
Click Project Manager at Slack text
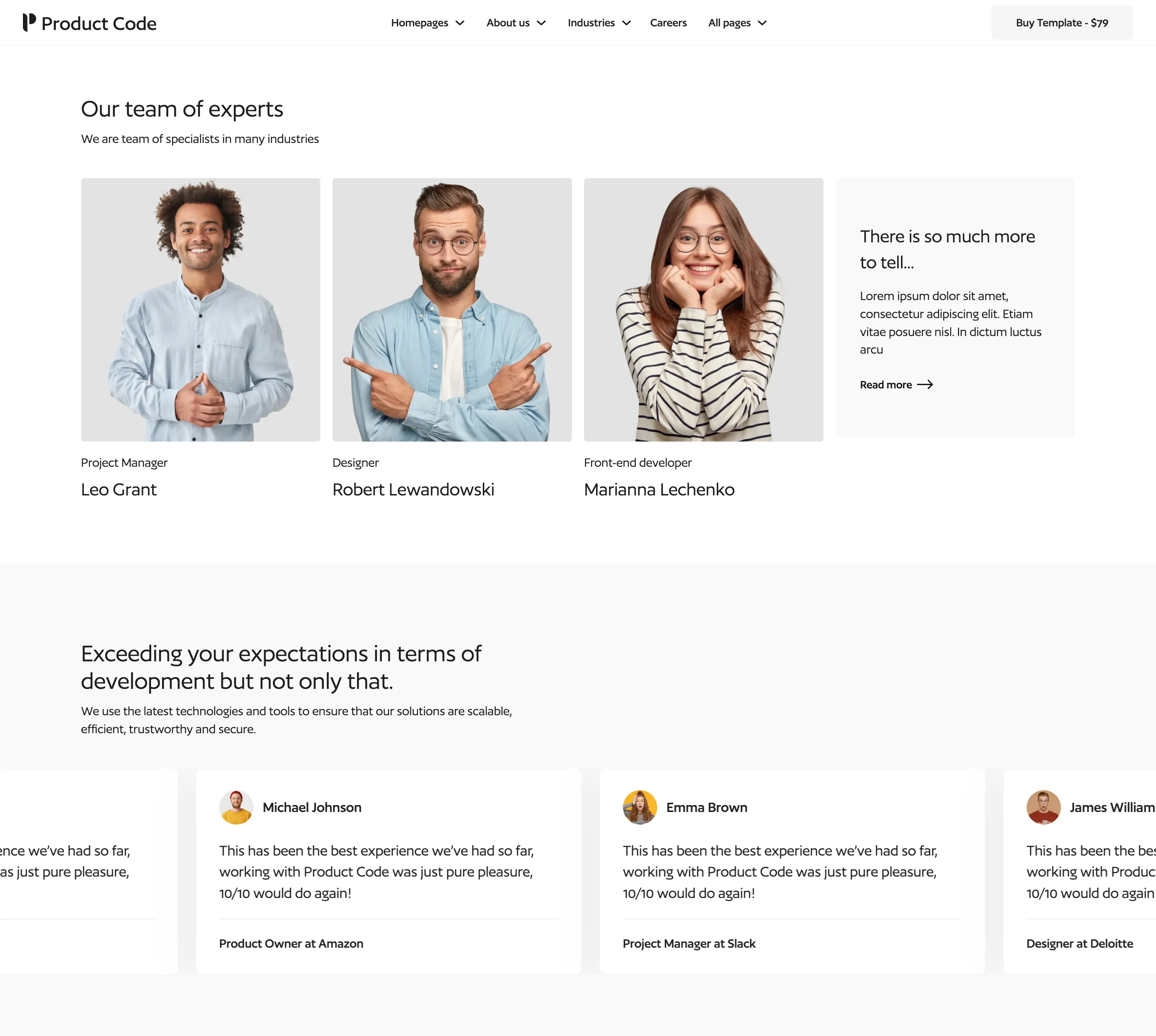pos(689,943)
